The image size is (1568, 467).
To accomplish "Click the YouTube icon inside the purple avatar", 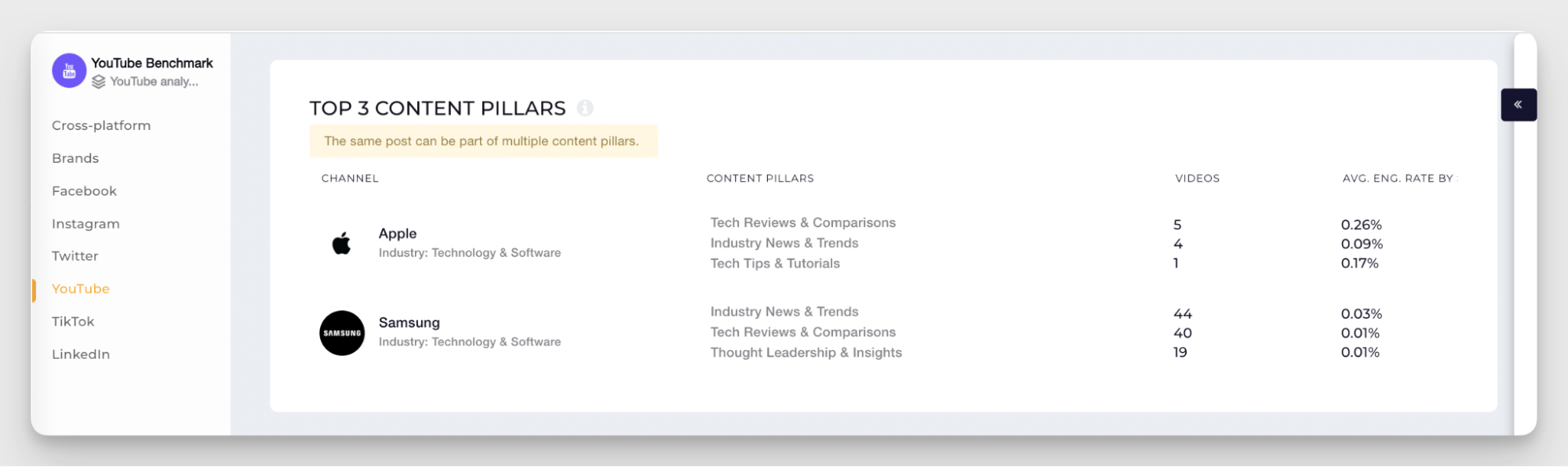I will (x=68, y=70).
